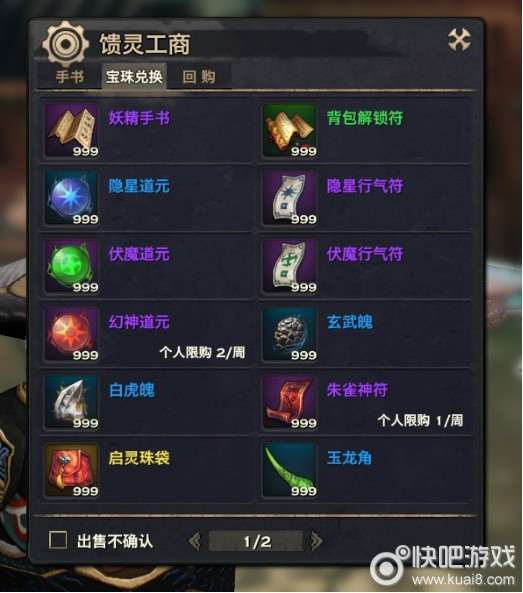Enable the 出售不确认 checkbox
Viewport: 523px width, 593px height.
[58, 540]
